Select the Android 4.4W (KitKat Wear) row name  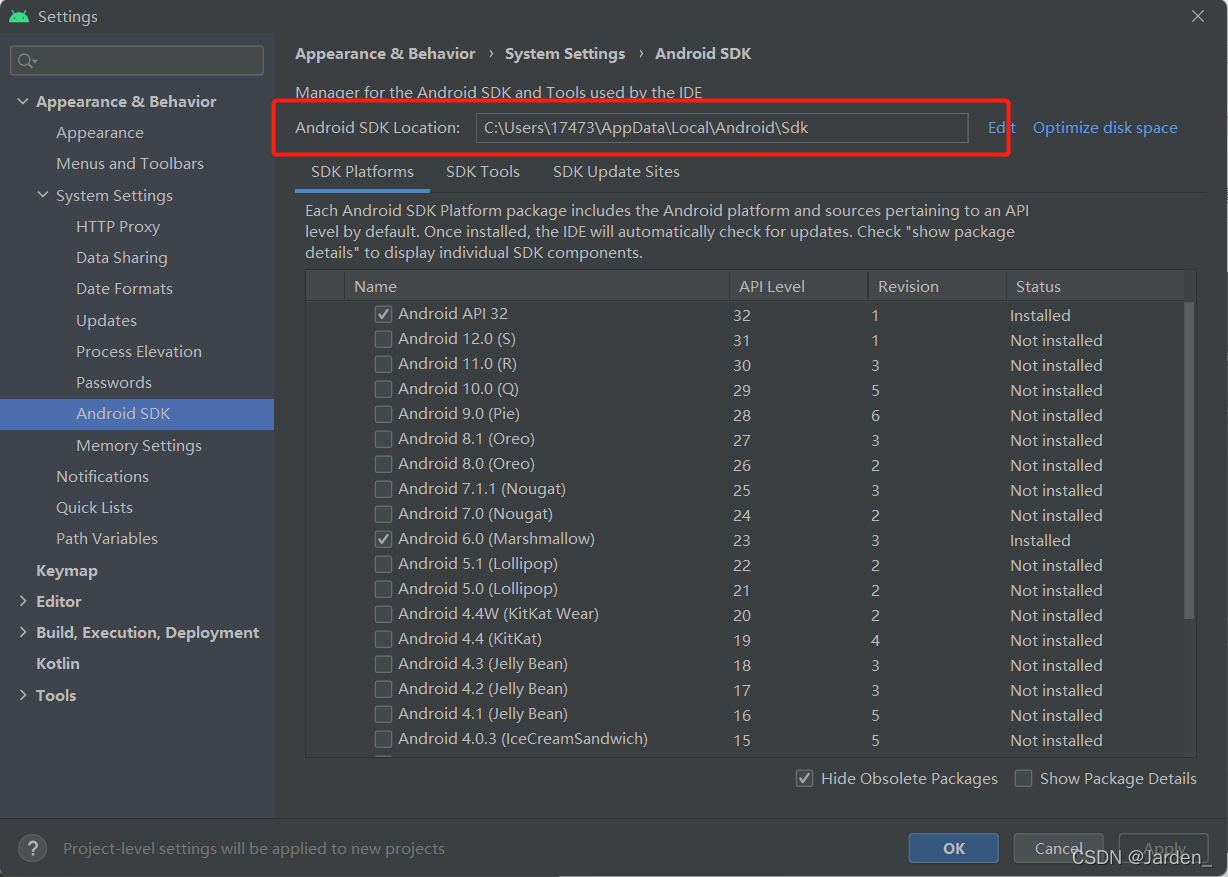(x=498, y=614)
